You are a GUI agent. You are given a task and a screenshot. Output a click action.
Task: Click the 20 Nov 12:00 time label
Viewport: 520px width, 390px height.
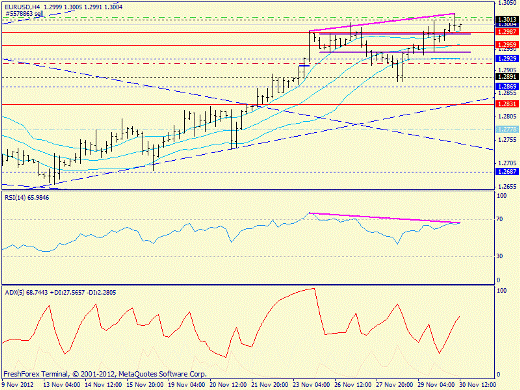point(228,385)
